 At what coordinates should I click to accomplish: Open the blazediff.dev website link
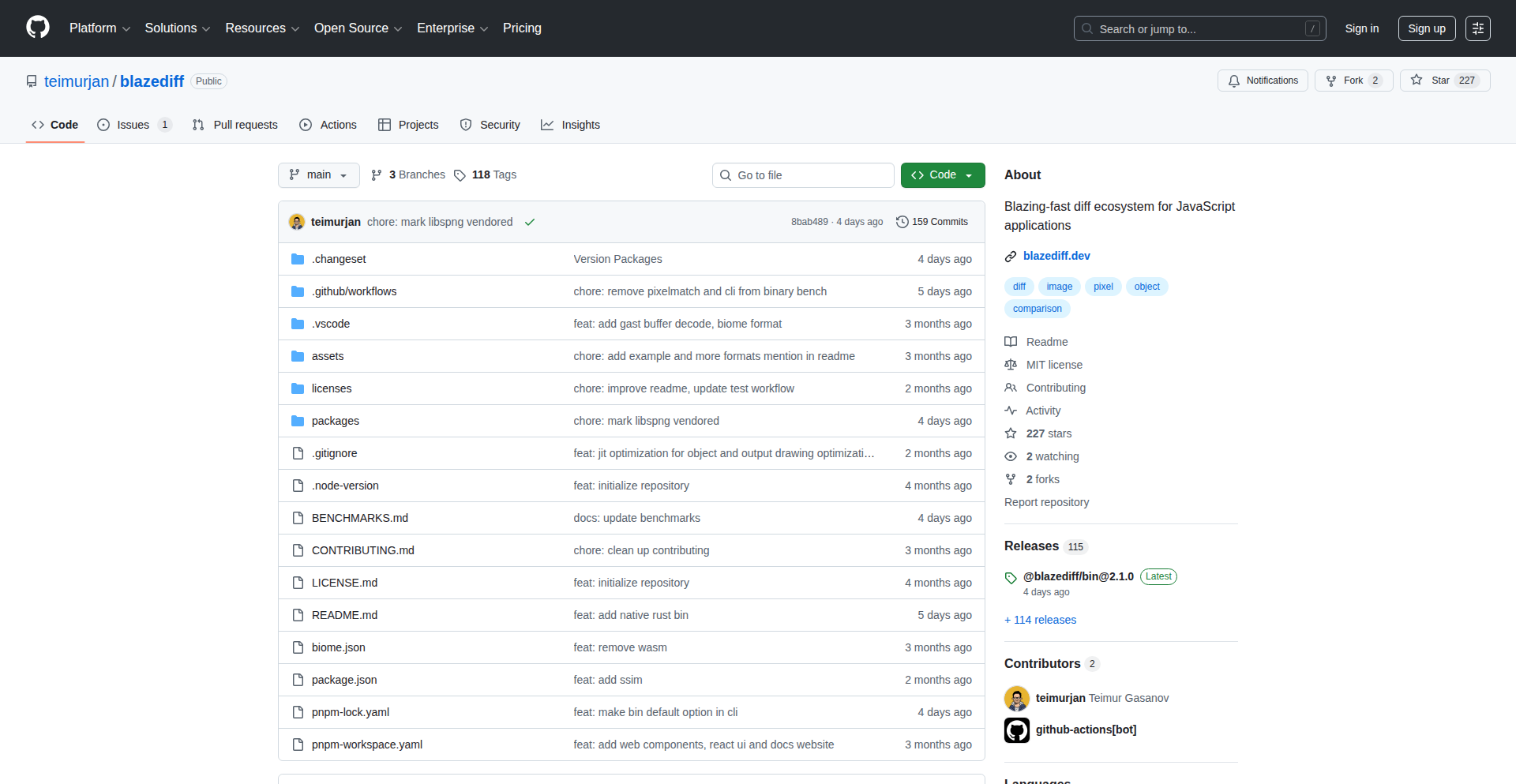click(x=1056, y=256)
